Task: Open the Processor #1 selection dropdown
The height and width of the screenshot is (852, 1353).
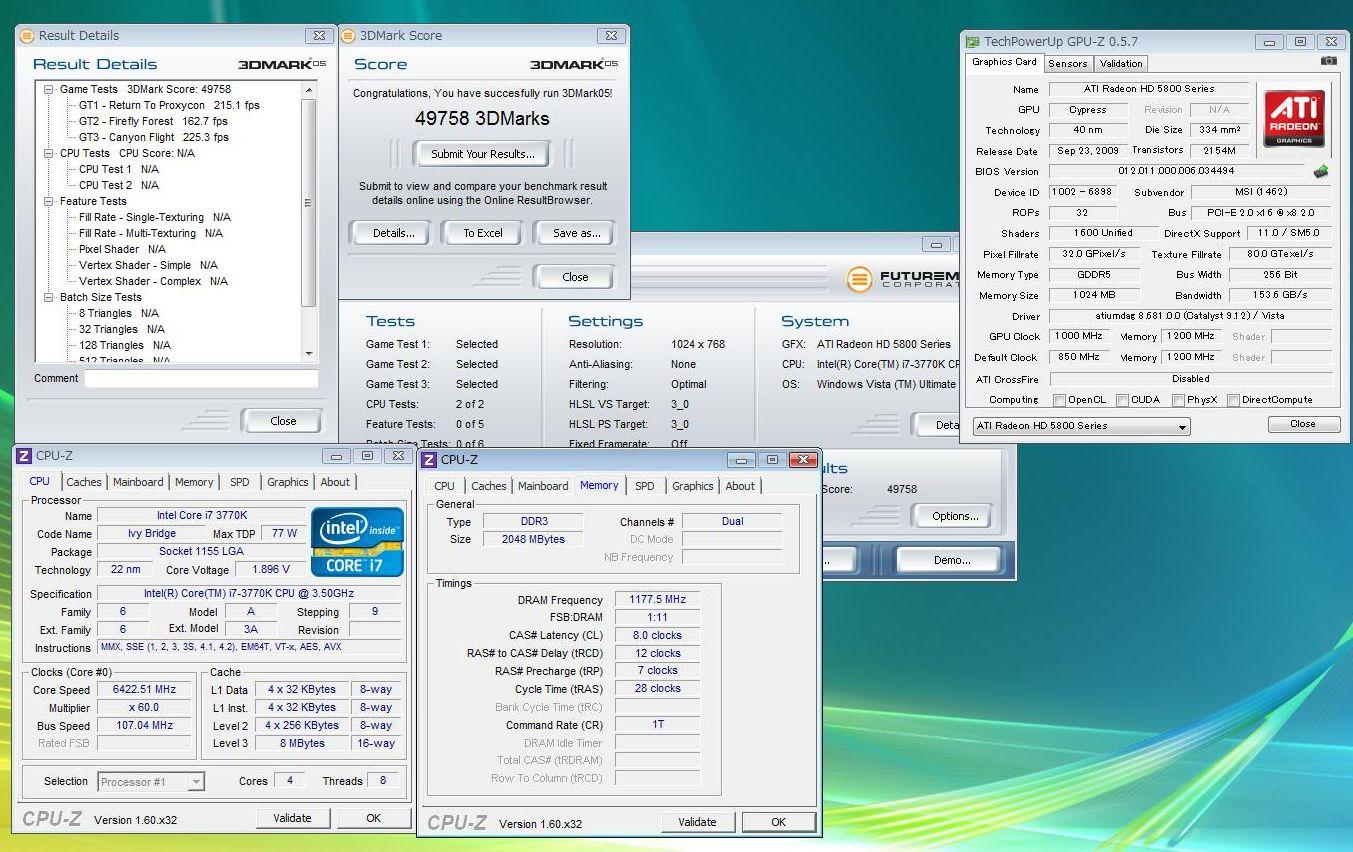Action: point(151,782)
